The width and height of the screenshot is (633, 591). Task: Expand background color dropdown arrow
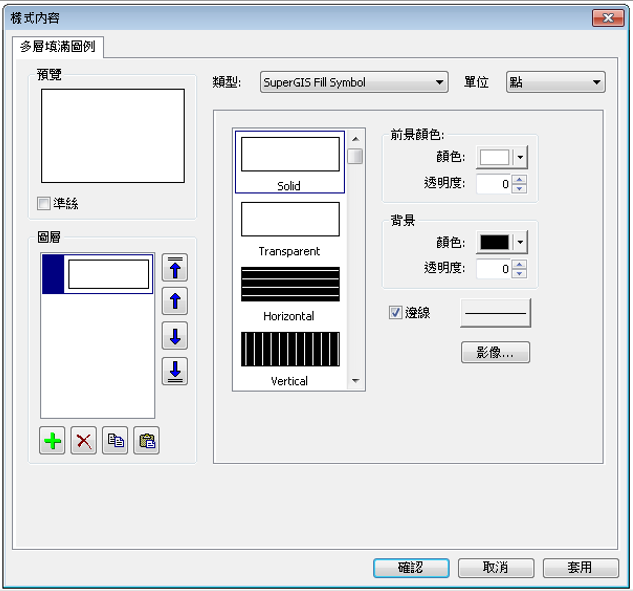520,242
